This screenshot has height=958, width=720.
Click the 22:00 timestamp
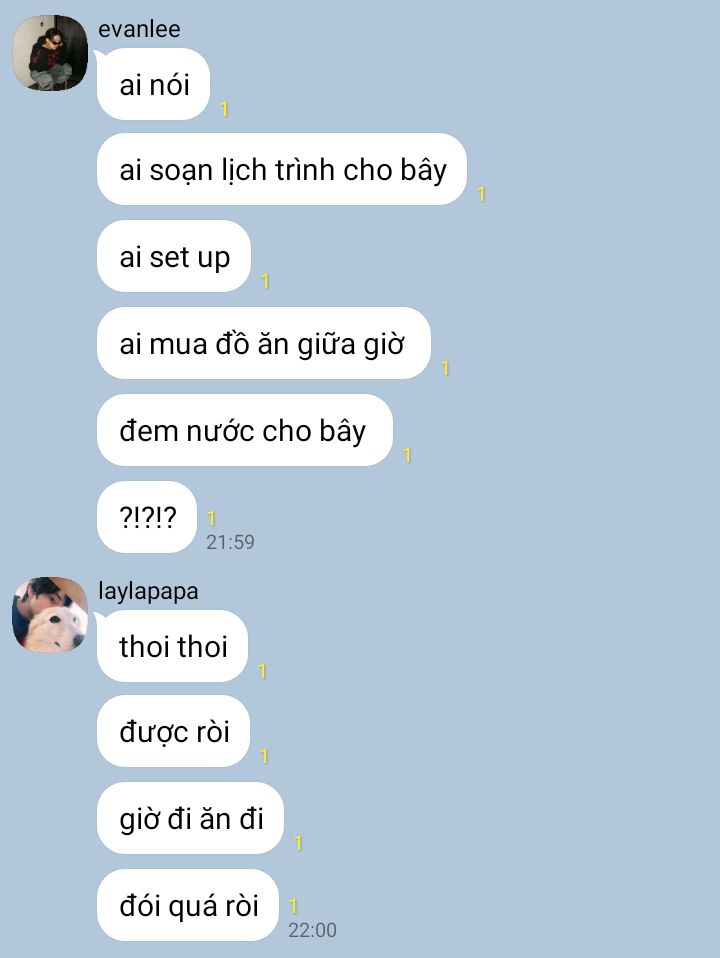312,931
